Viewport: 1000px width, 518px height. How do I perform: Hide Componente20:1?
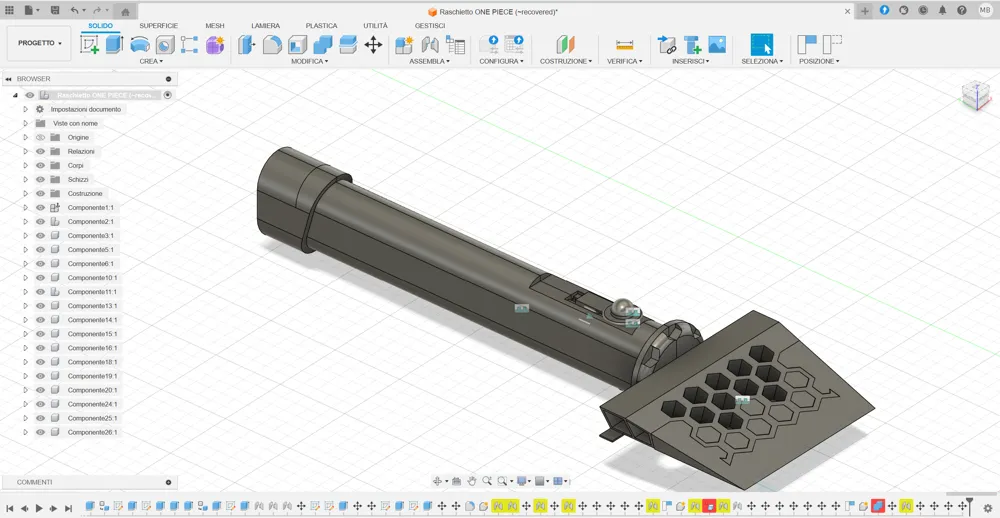click(40, 390)
